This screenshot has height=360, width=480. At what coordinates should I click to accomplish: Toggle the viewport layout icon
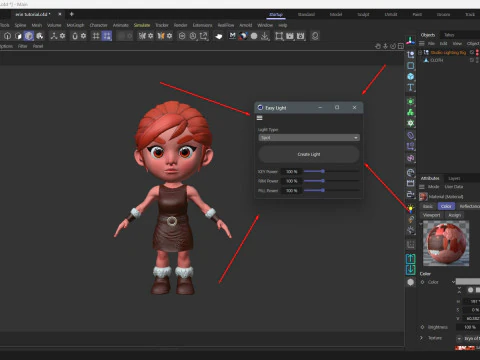pyautogui.click(x=401, y=46)
